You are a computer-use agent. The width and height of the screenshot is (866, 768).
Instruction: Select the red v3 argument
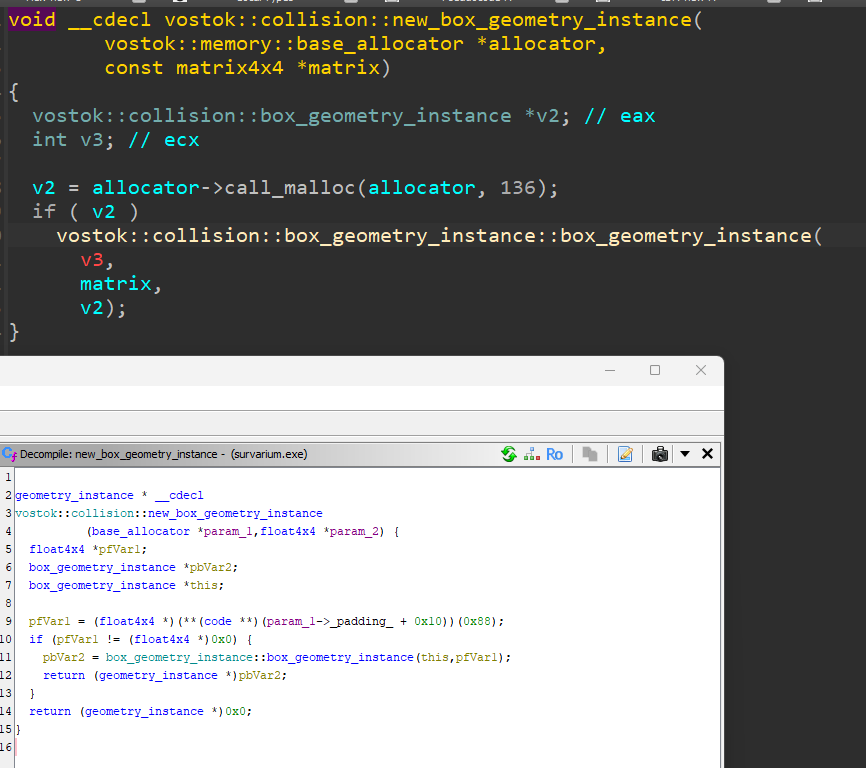tap(92, 260)
